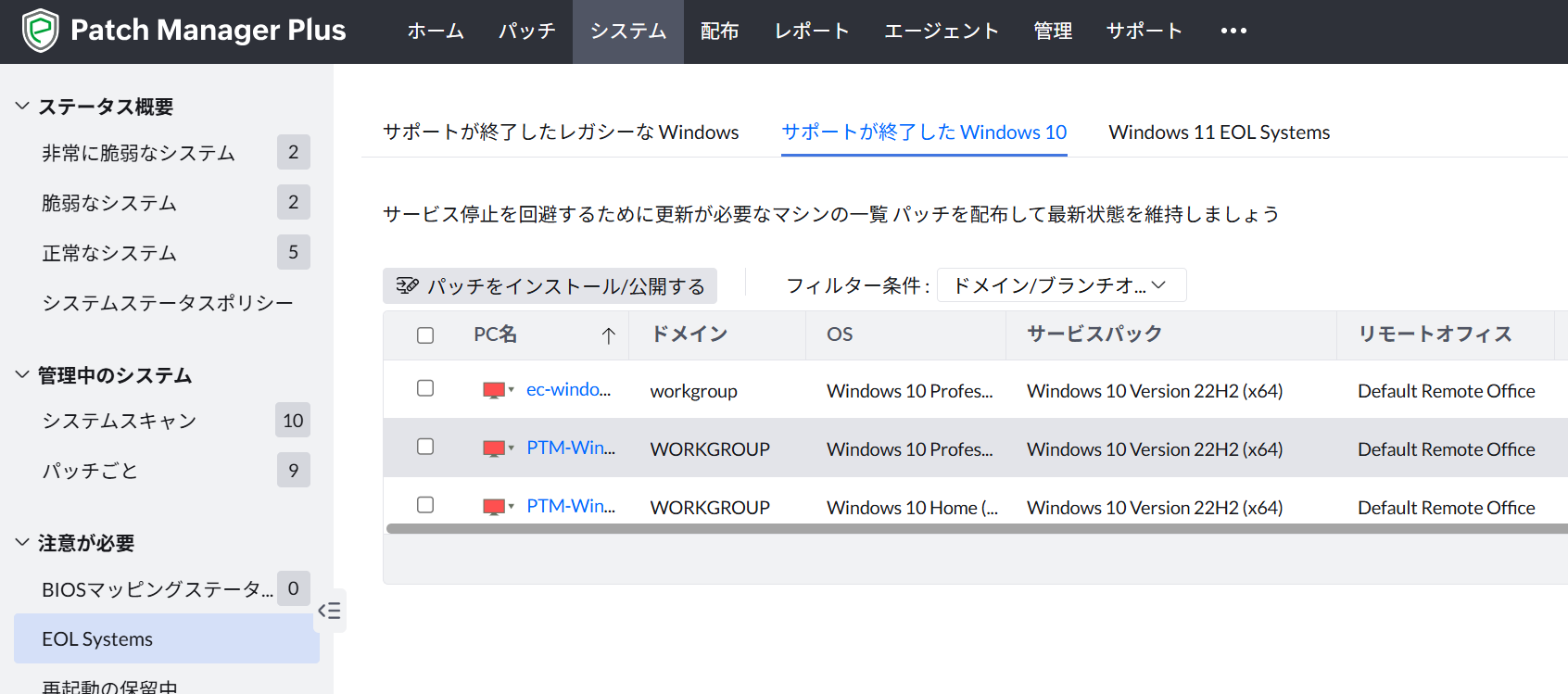The width and height of the screenshot is (1568, 694).
Task: Switch to Windows 11 EOL Systems tab
Action: pyautogui.click(x=1219, y=132)
